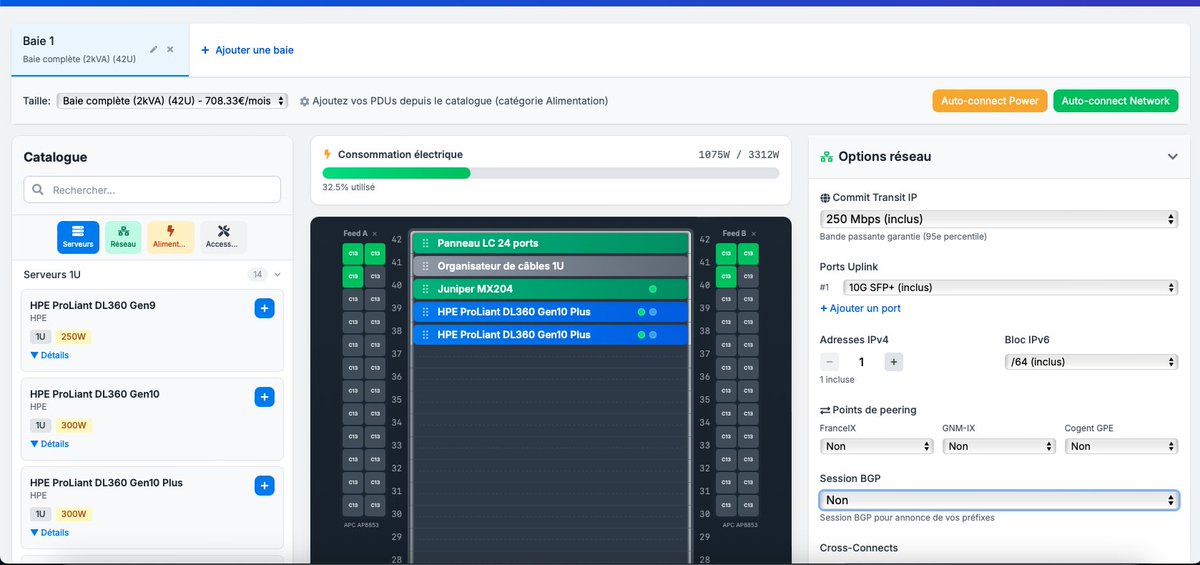Click the green status dot on Juniper MX204
1200x565 pixels.
[653, 289]
